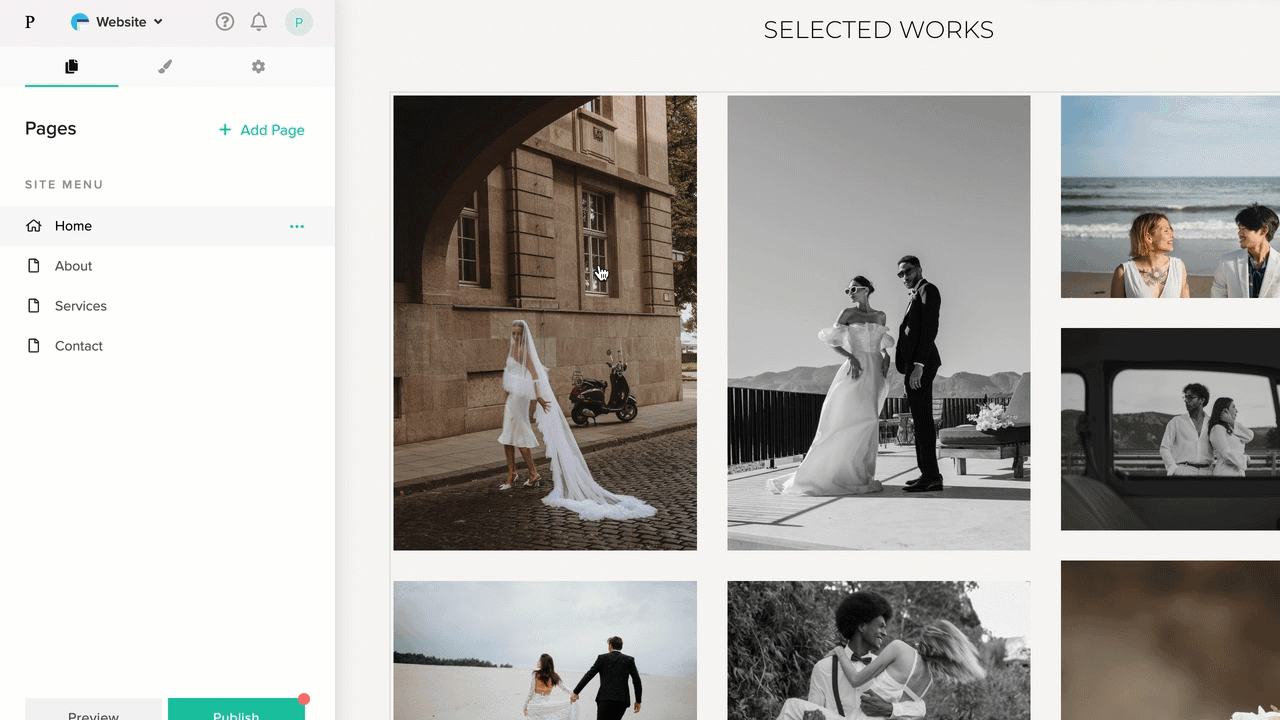Select the About page in Site Menu
Image resolution: width=1280 pixels, height=720 pixels.
(x=73, y=265)
